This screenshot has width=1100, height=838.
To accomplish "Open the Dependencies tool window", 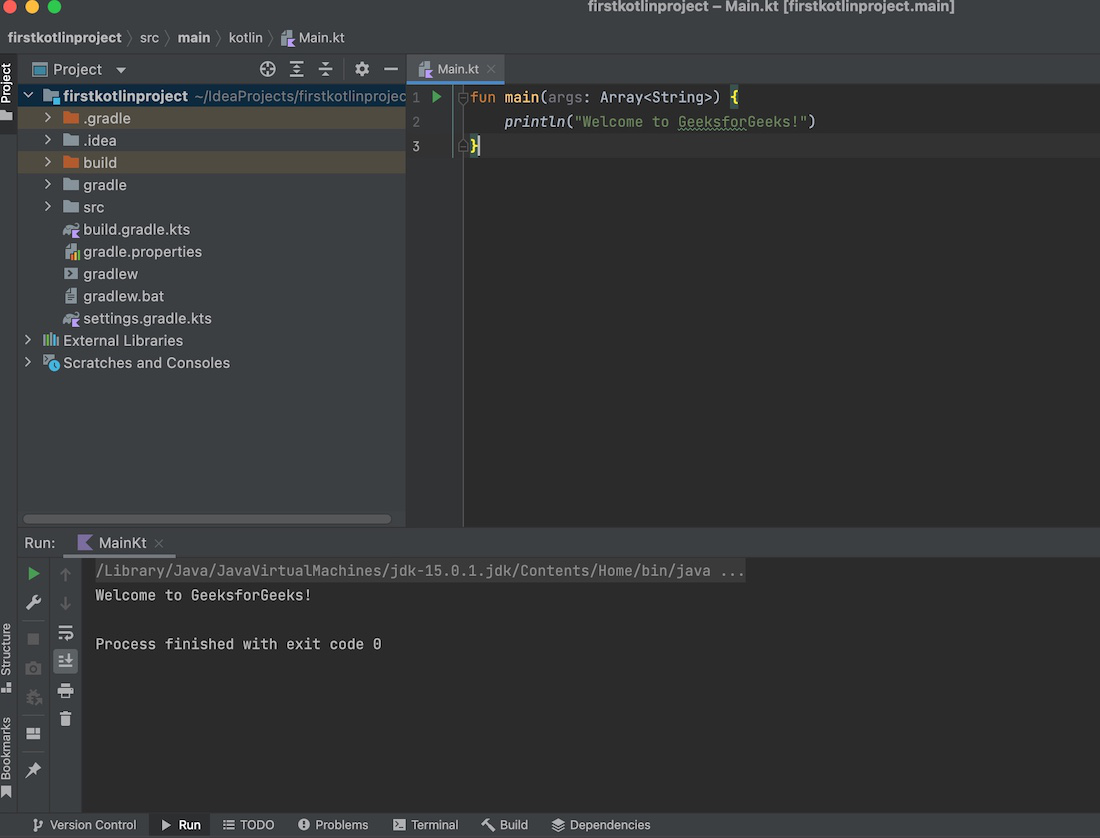I will (601, 825).
